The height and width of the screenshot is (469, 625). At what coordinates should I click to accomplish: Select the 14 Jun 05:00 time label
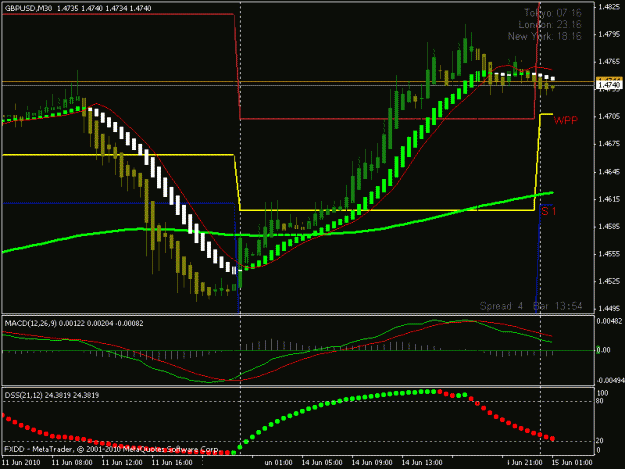[x=322, y=463]
